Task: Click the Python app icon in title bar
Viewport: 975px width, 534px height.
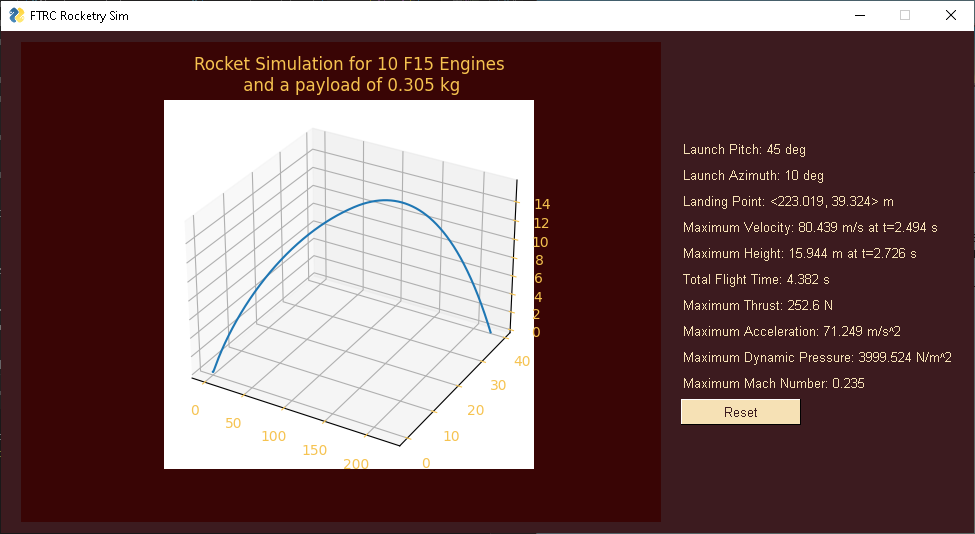Action: click(x=17, y=16)
